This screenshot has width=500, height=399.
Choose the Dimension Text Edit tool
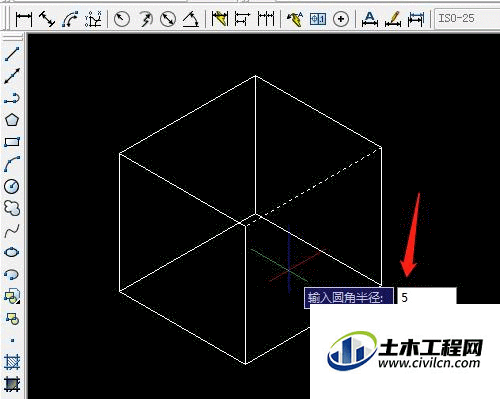393,19
